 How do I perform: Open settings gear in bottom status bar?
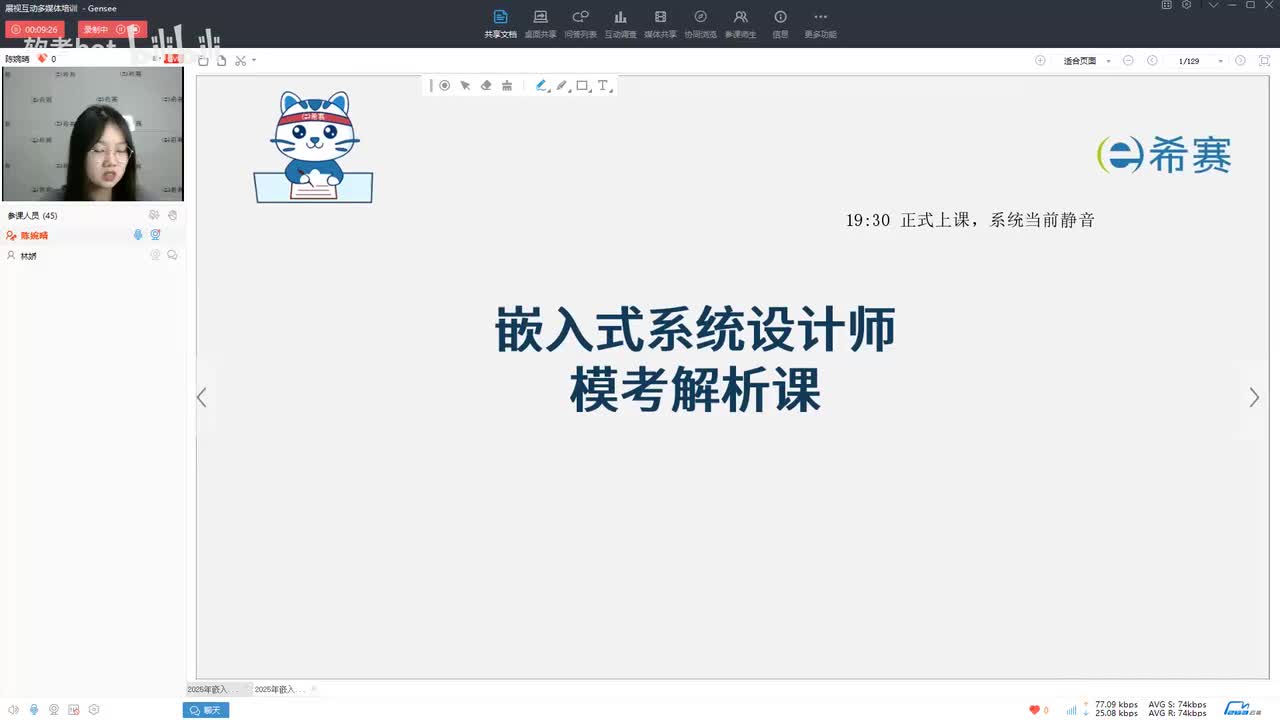click(x=94, y=710)
